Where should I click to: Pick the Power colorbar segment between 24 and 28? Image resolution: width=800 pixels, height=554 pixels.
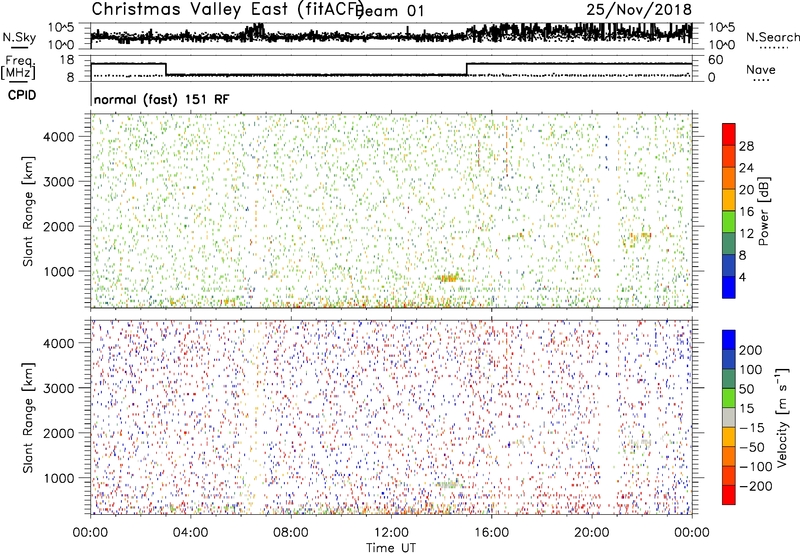(x=729, y=156)
